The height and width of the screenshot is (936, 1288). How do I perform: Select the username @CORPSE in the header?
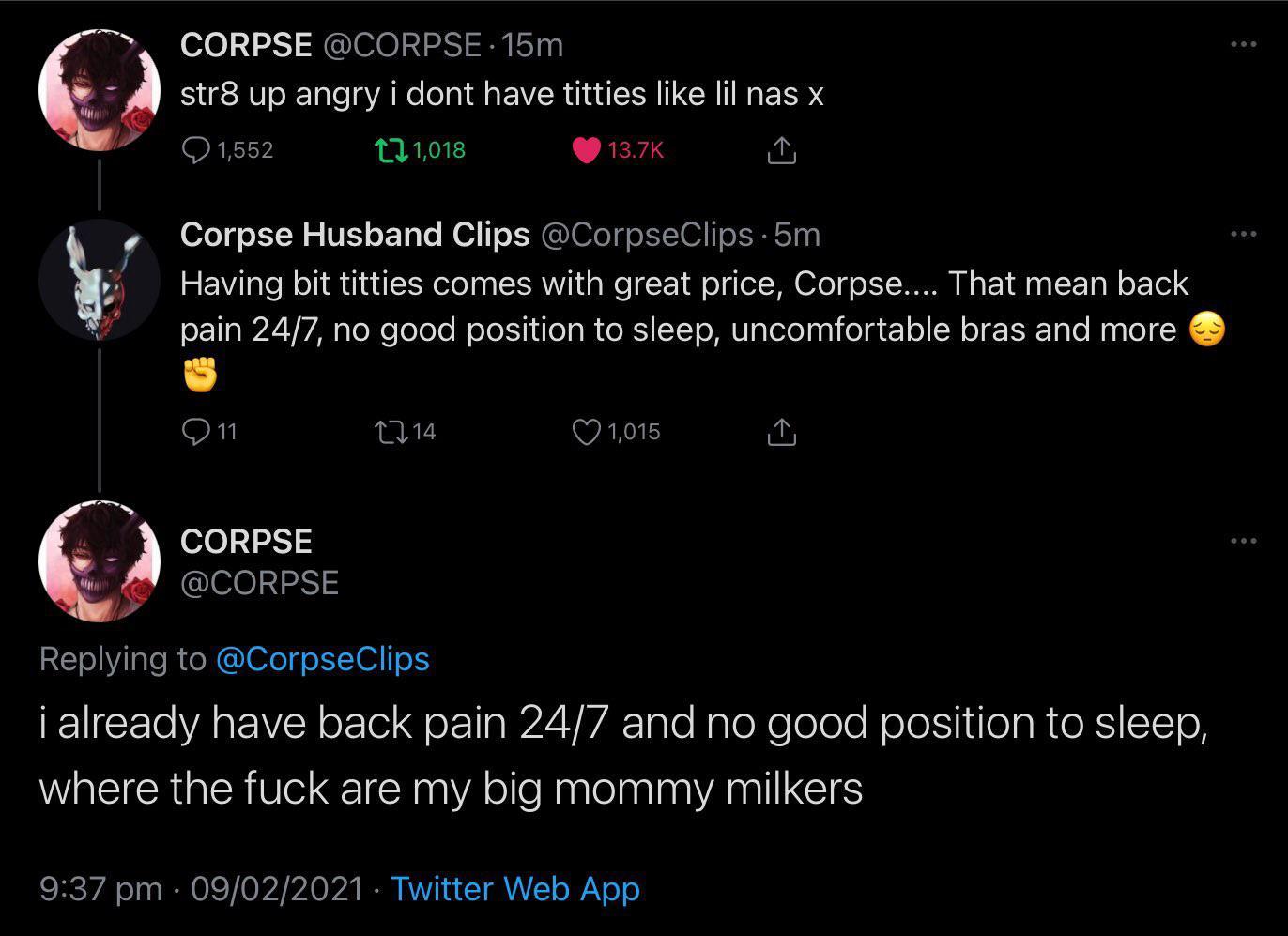(x=261, y=582)
